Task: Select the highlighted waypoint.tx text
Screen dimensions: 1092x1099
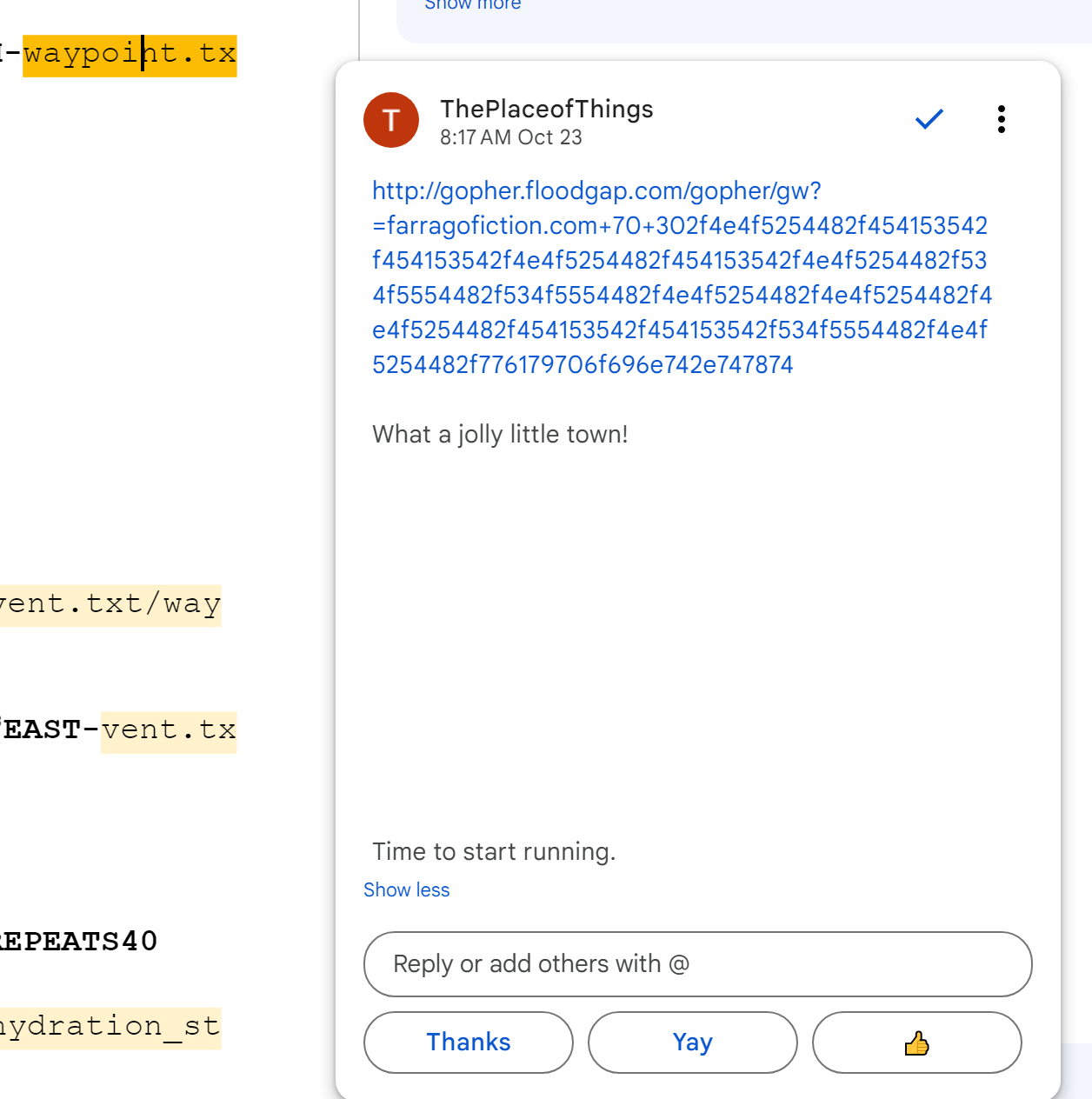Action: coord(130,54)
